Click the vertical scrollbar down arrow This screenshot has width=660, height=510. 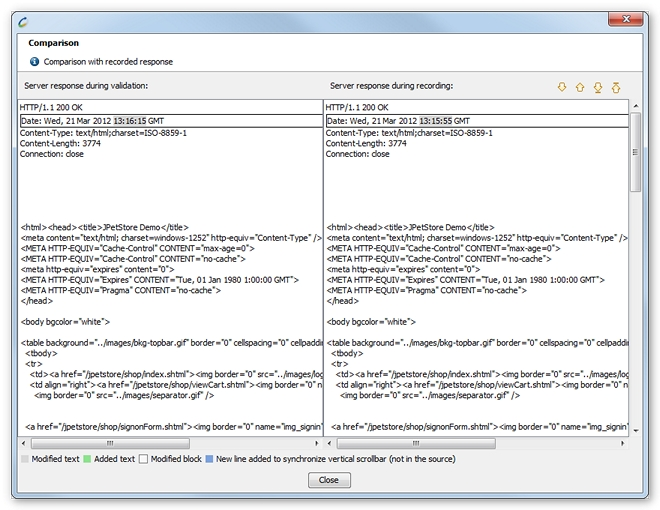(x=635, y=429)
